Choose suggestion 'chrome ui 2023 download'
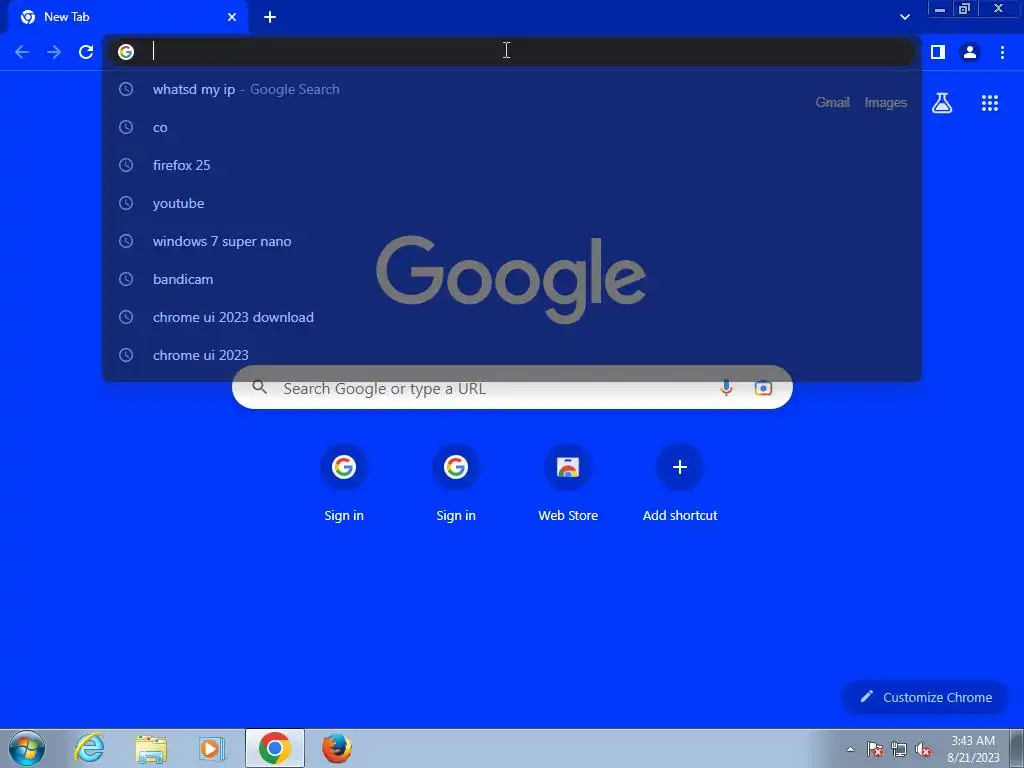Viewport: 1024px width, 768px height. click(x=512, y=317)
